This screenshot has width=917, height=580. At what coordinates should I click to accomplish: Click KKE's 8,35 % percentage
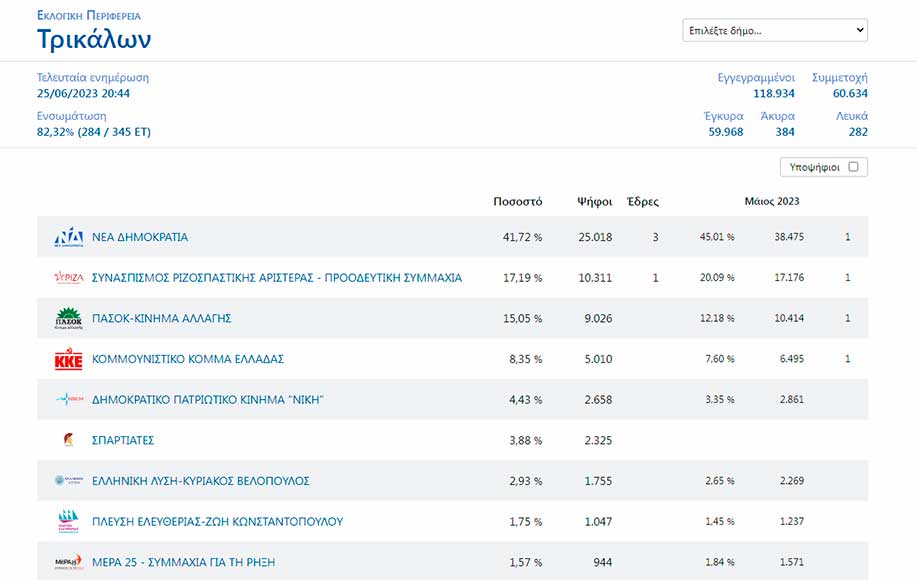pyautogui.click(x=526, y=359)
